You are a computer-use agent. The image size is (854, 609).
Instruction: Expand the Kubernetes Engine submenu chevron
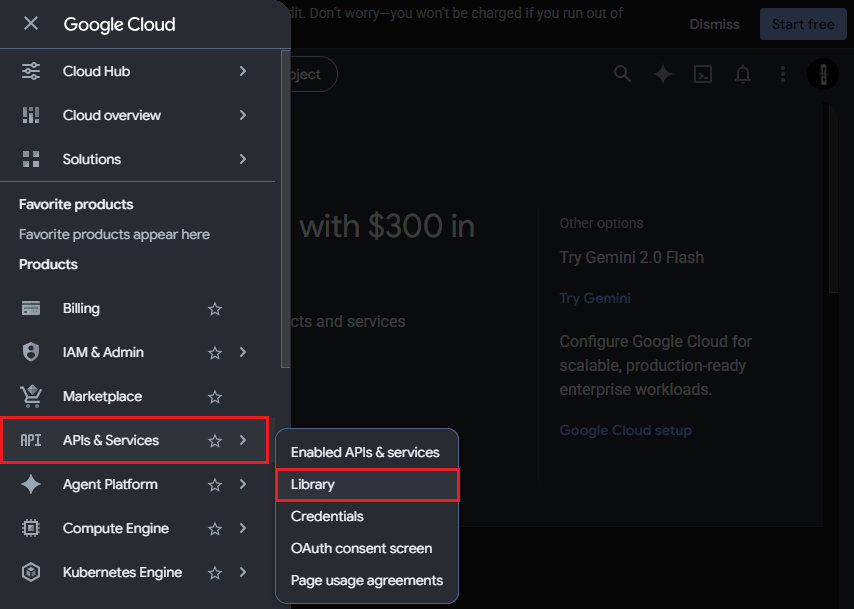(x=243, y=572)
